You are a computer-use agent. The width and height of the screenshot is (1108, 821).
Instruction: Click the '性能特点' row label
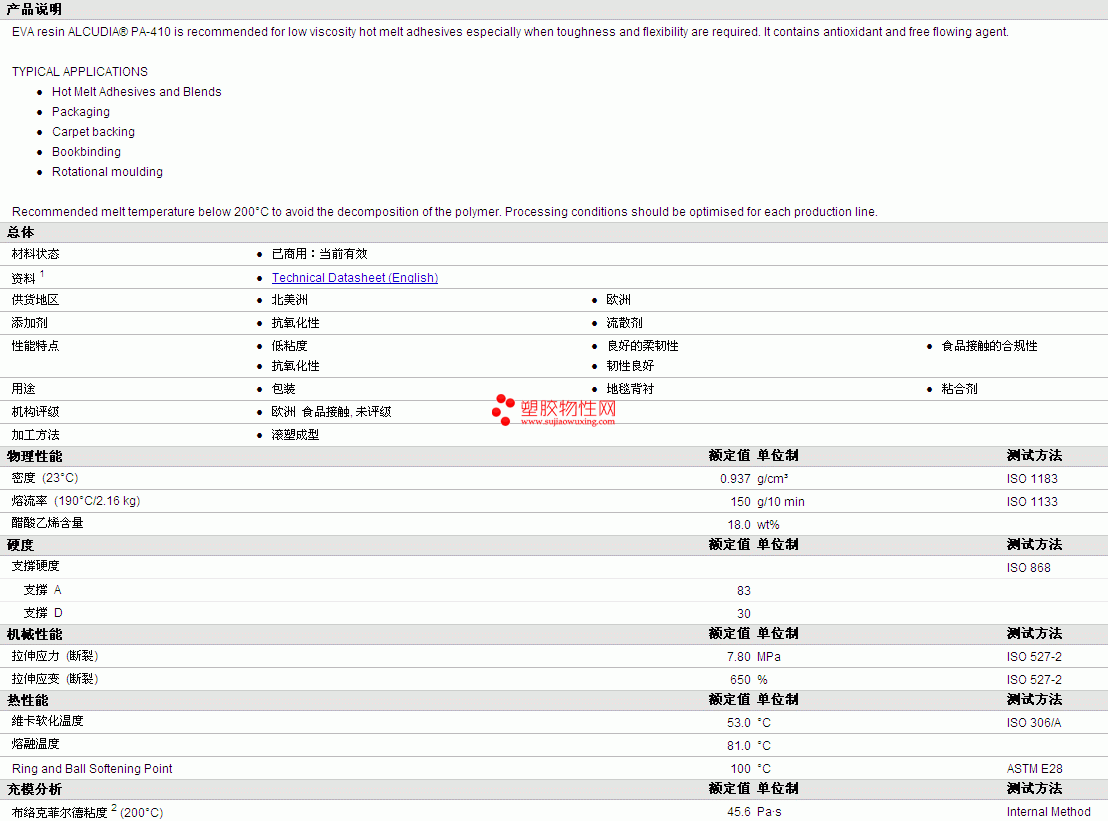point(35,345)
